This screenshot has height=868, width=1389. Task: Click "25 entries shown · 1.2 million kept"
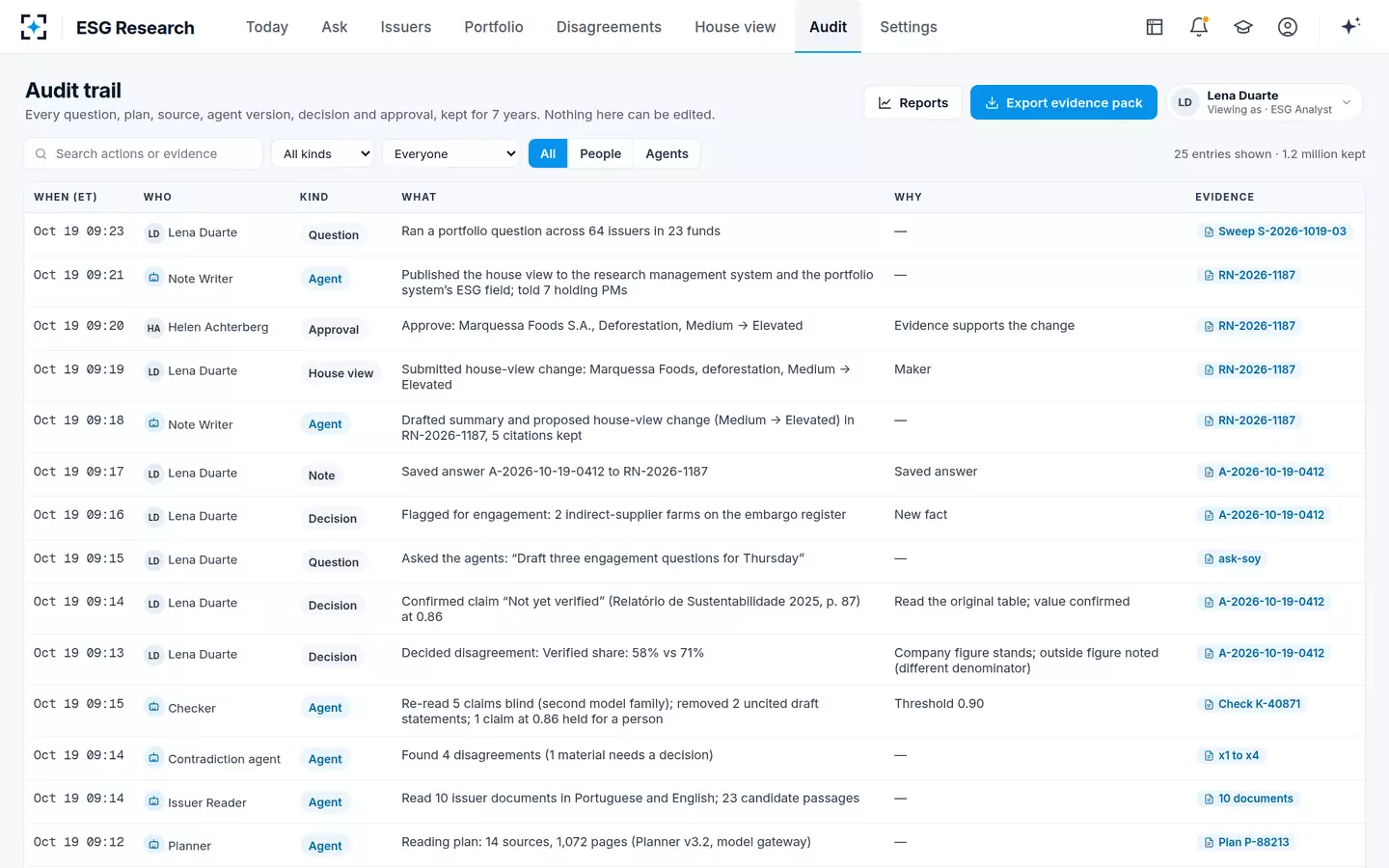1269,154
